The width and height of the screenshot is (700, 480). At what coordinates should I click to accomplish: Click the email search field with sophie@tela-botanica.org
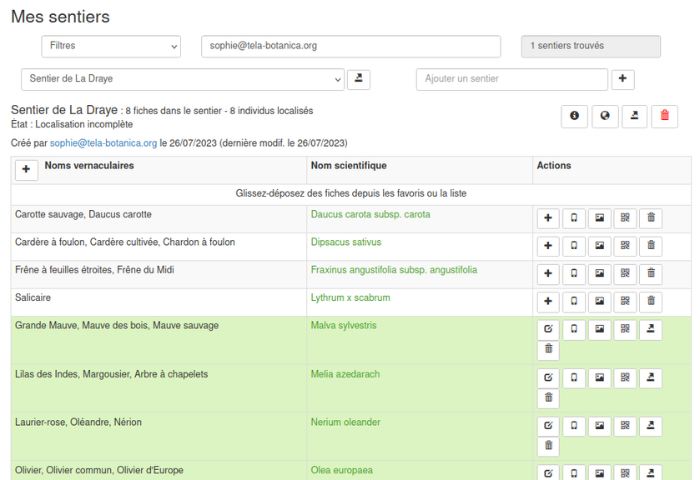tap(350, 46)
